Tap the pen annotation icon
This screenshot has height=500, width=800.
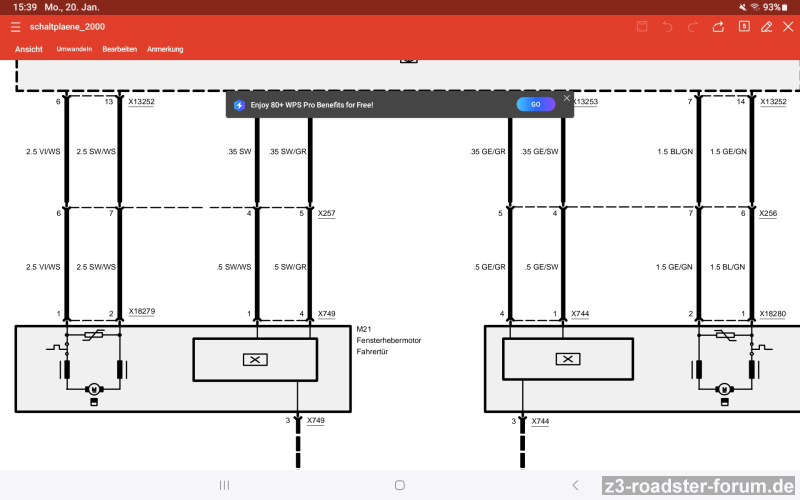[x=767, y=27]
